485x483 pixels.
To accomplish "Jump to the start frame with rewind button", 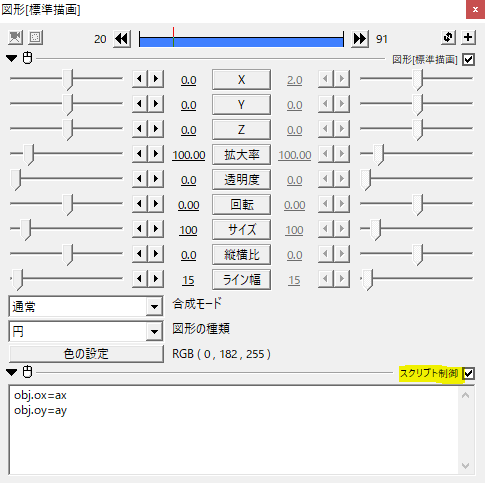I will pyautogui.click(x=122, y=39).
